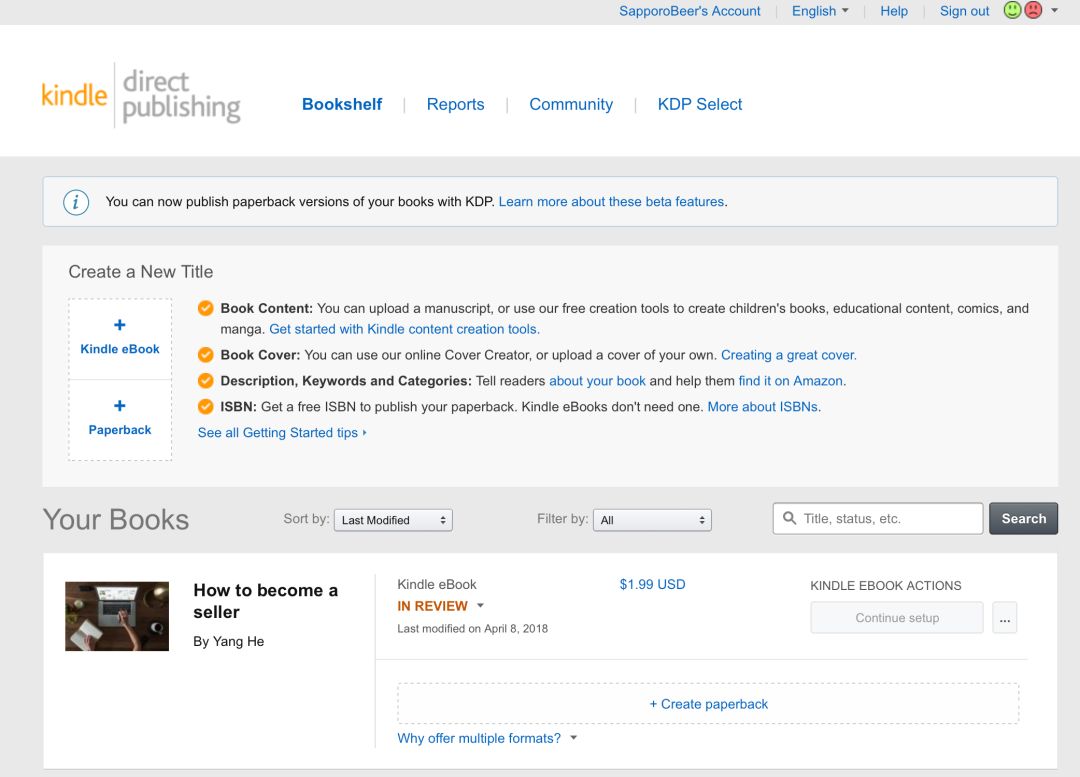Screen dimensions: 1080x777
Task: Click the Sign out link
Action: pos(964,11)
